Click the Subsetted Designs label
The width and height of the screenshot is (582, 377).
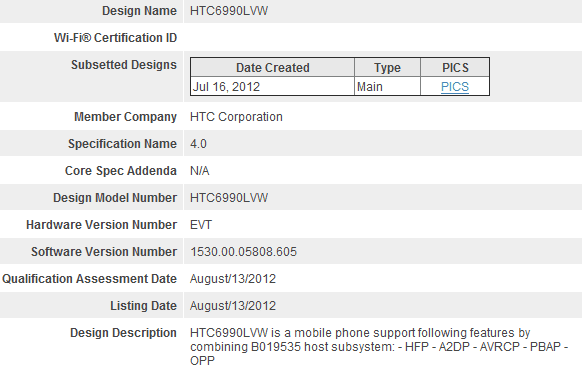click(124, 65)
